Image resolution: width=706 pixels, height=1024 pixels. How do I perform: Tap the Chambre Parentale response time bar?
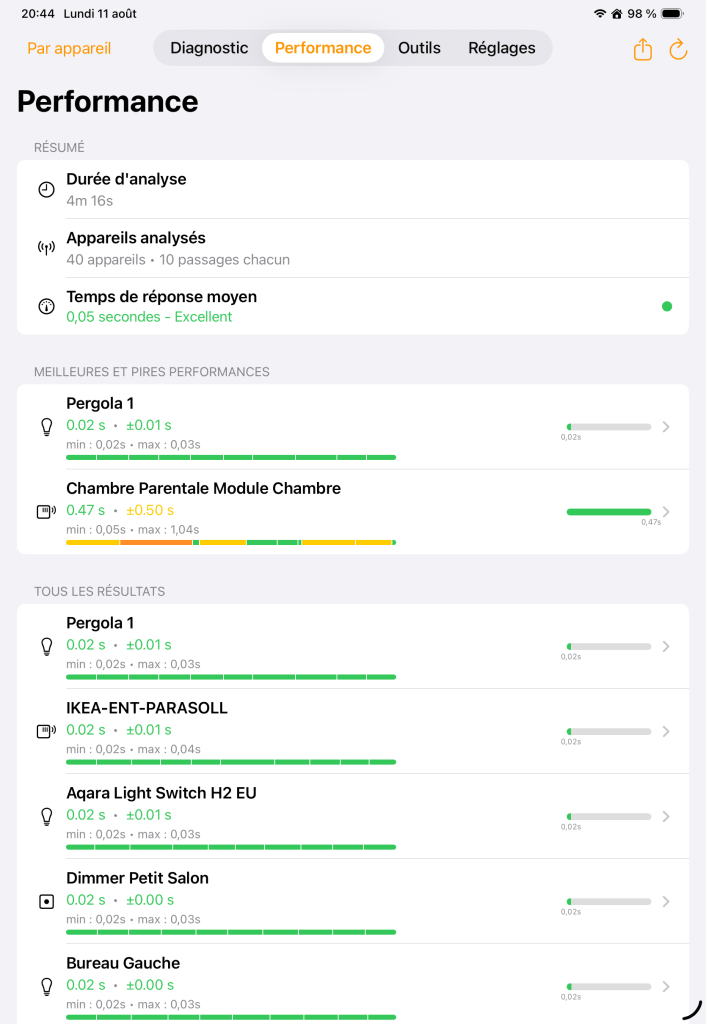608,512
